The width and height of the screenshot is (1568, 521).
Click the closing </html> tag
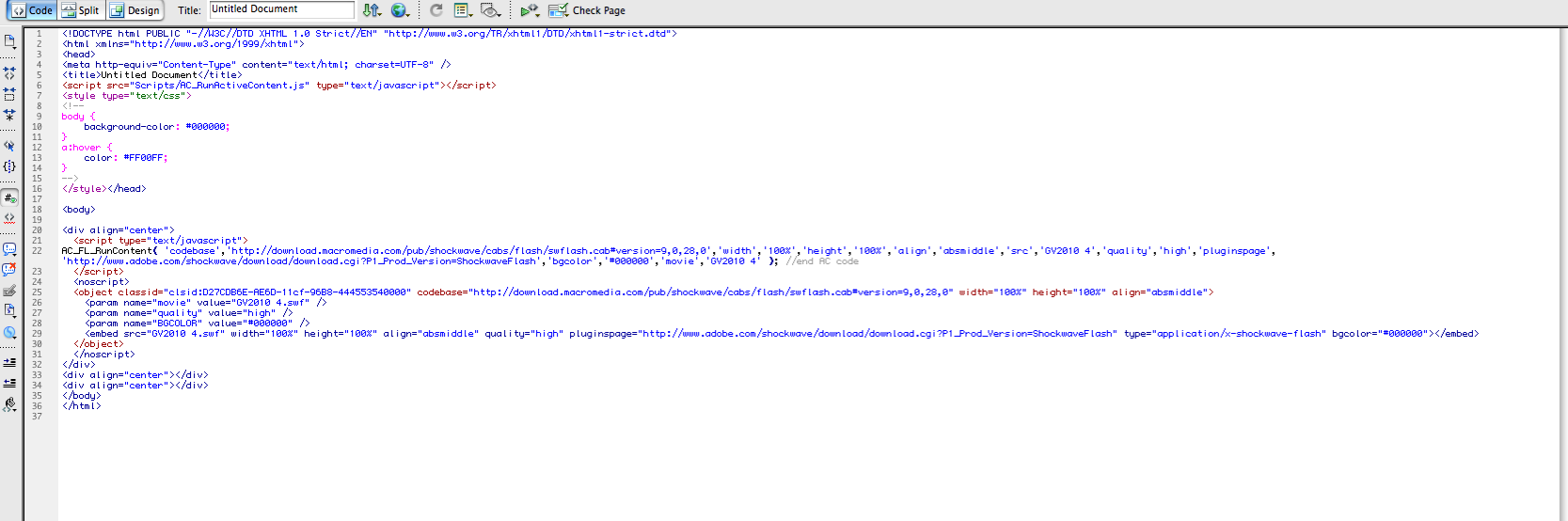pos(82,406)
